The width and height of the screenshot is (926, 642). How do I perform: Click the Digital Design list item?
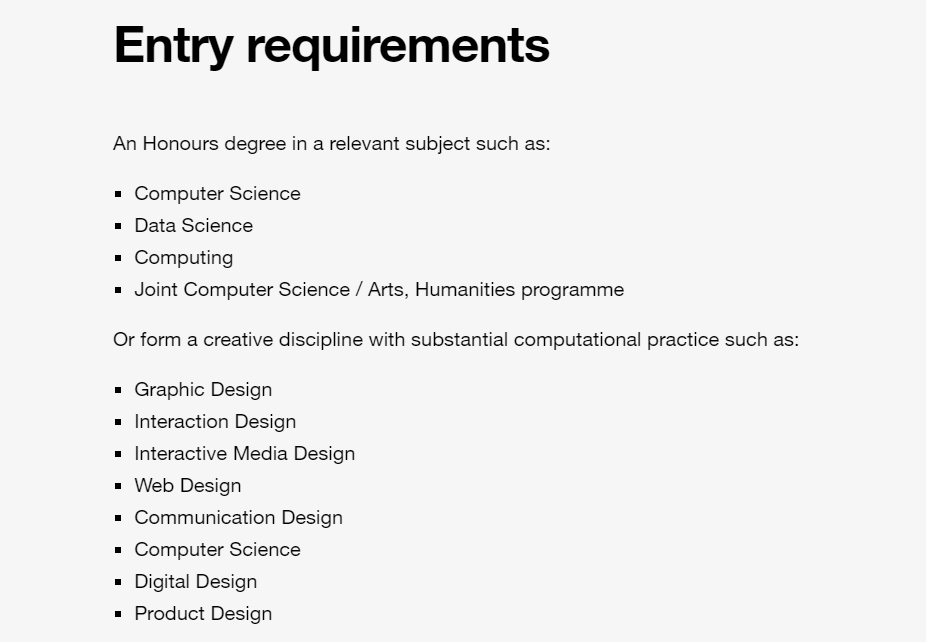pyautogui.click(x=195, y=582)
